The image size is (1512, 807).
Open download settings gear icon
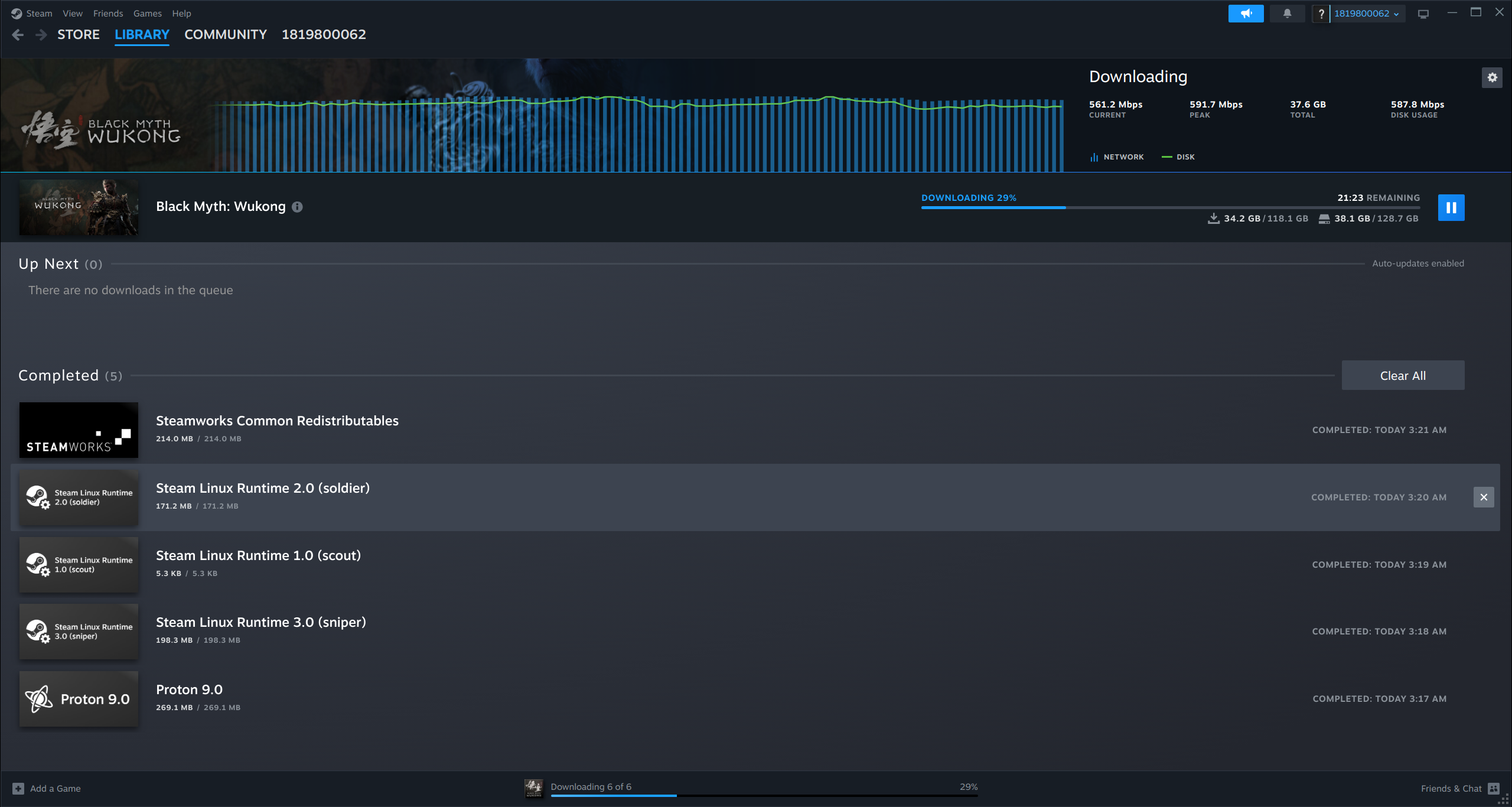point(1493,77)
